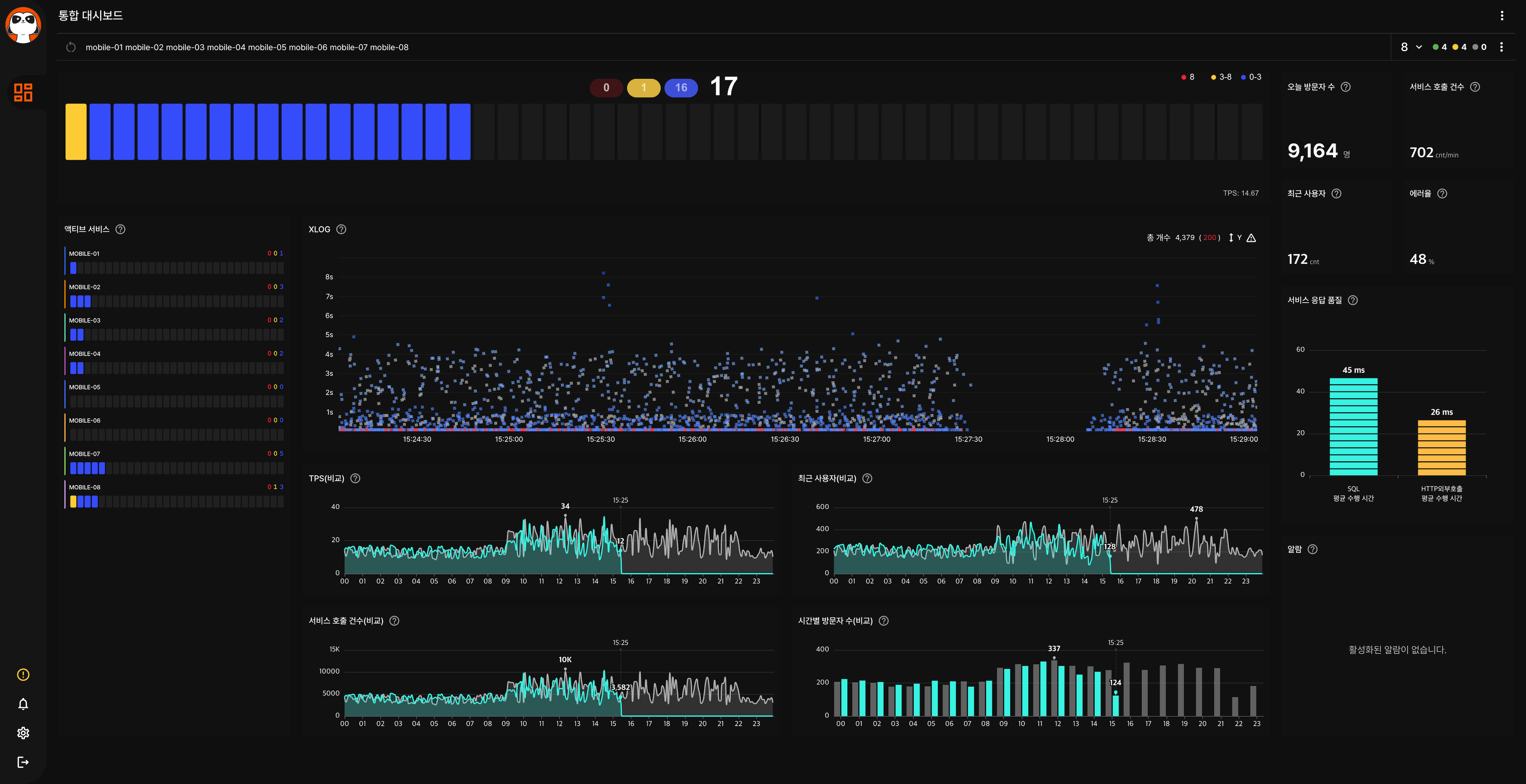
Task: Toggle XLOG error-only warning triangle
Action: pyautogui.click(x=1251, y=238)
